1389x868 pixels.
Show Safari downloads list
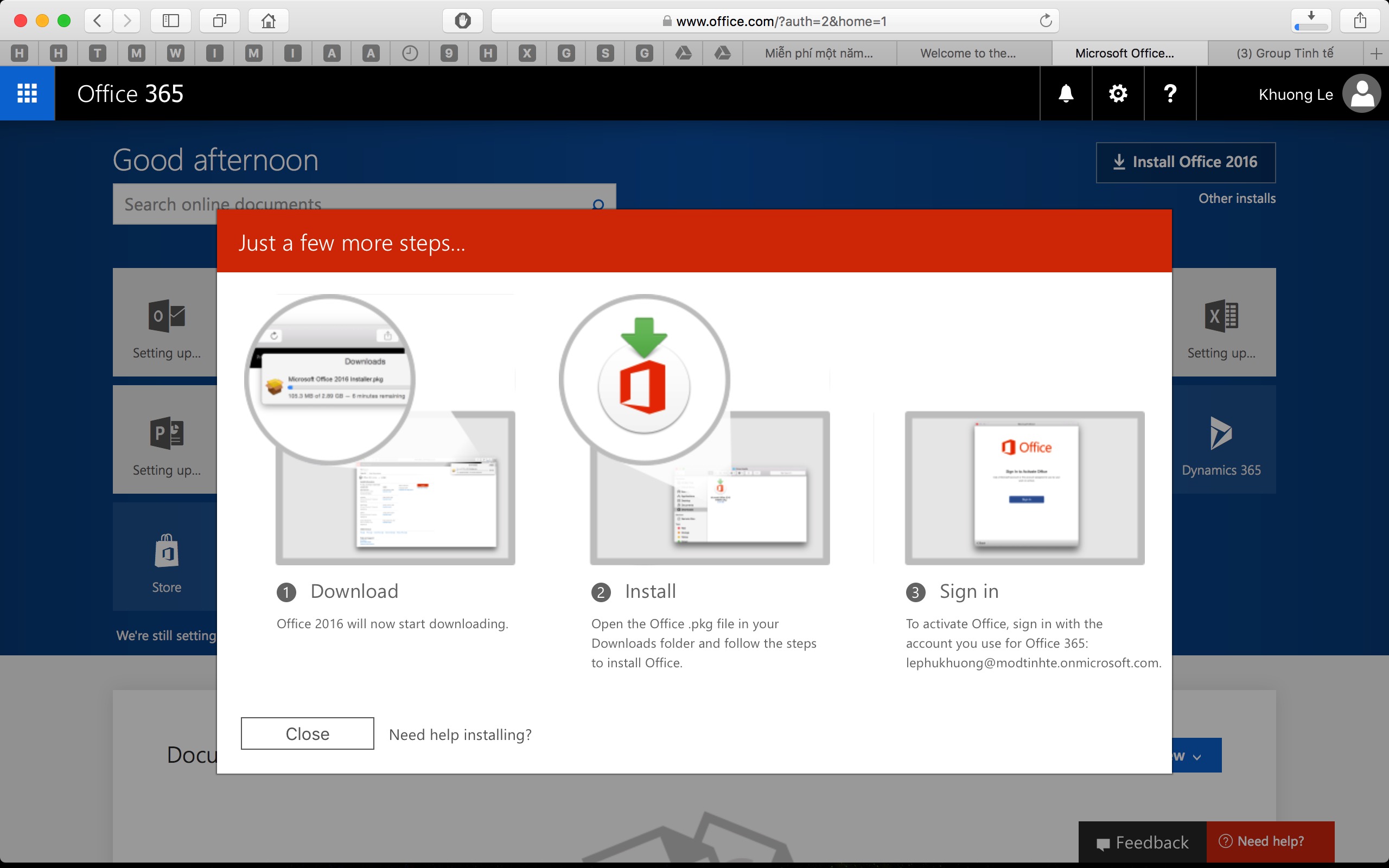[x=1311, y=21]
